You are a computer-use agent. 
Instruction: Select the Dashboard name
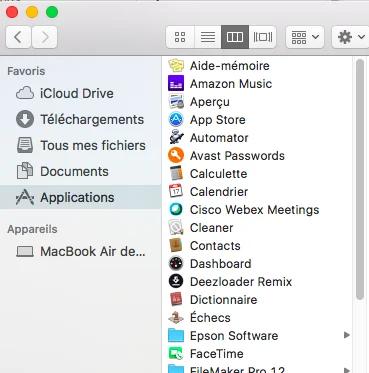(x=221, y=264)
